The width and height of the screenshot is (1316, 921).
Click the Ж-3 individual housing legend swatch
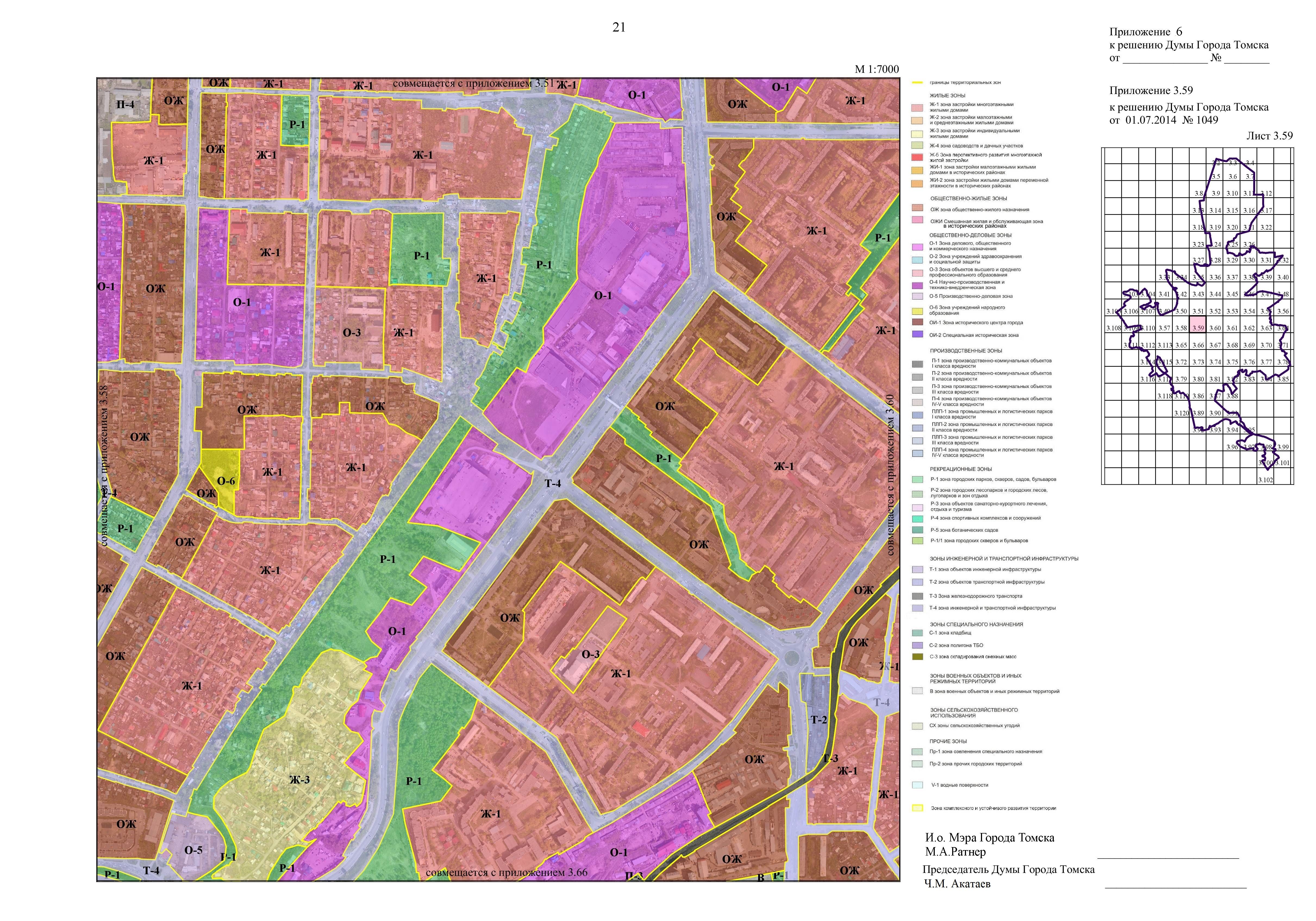917,134
